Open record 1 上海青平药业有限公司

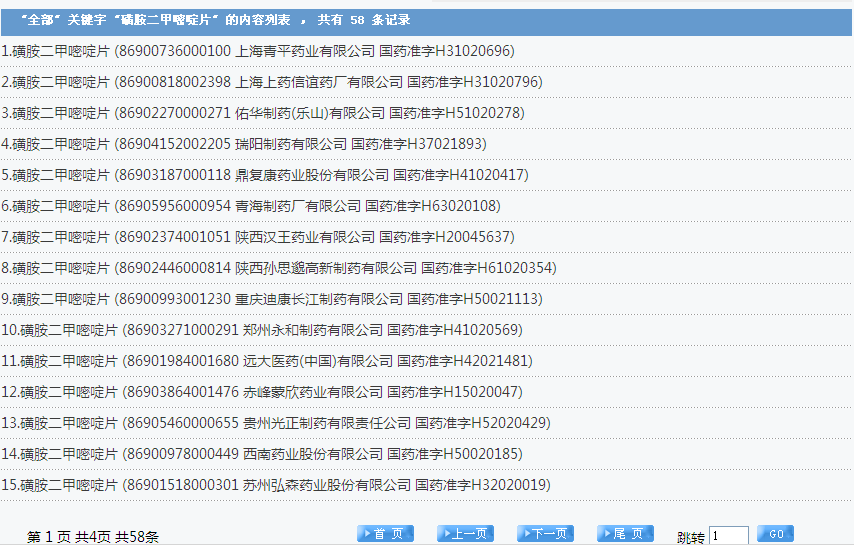258,51
